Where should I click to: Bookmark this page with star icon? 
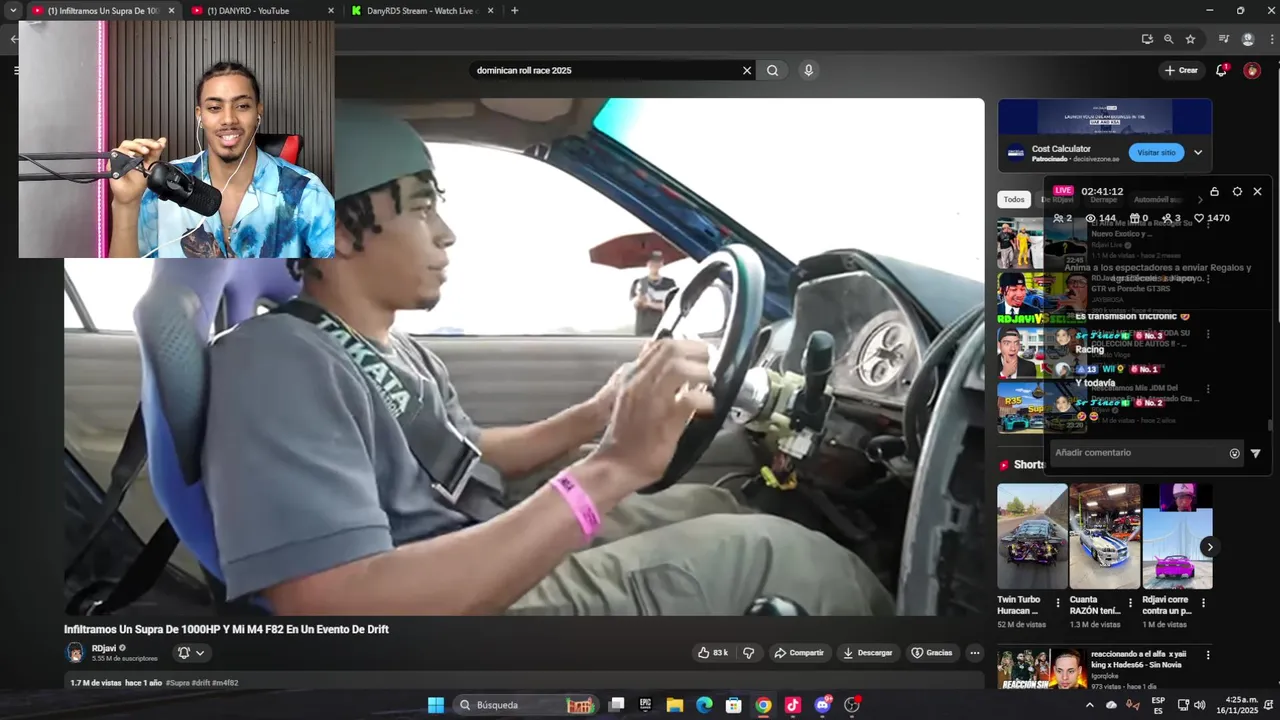(1190, 39)
